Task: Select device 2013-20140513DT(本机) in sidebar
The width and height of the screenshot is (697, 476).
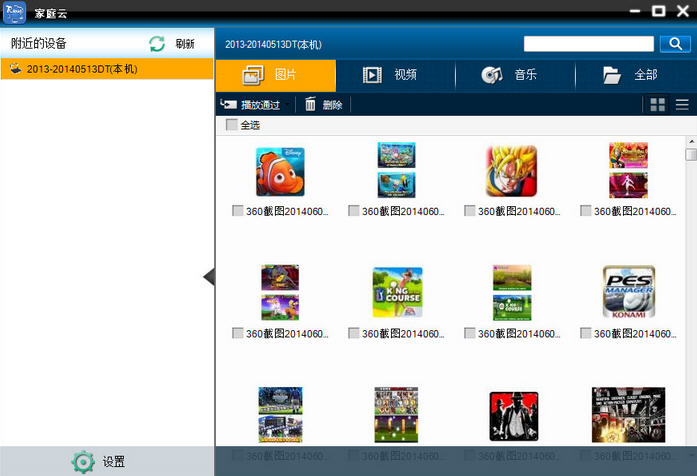Action: tap(107, 69)
